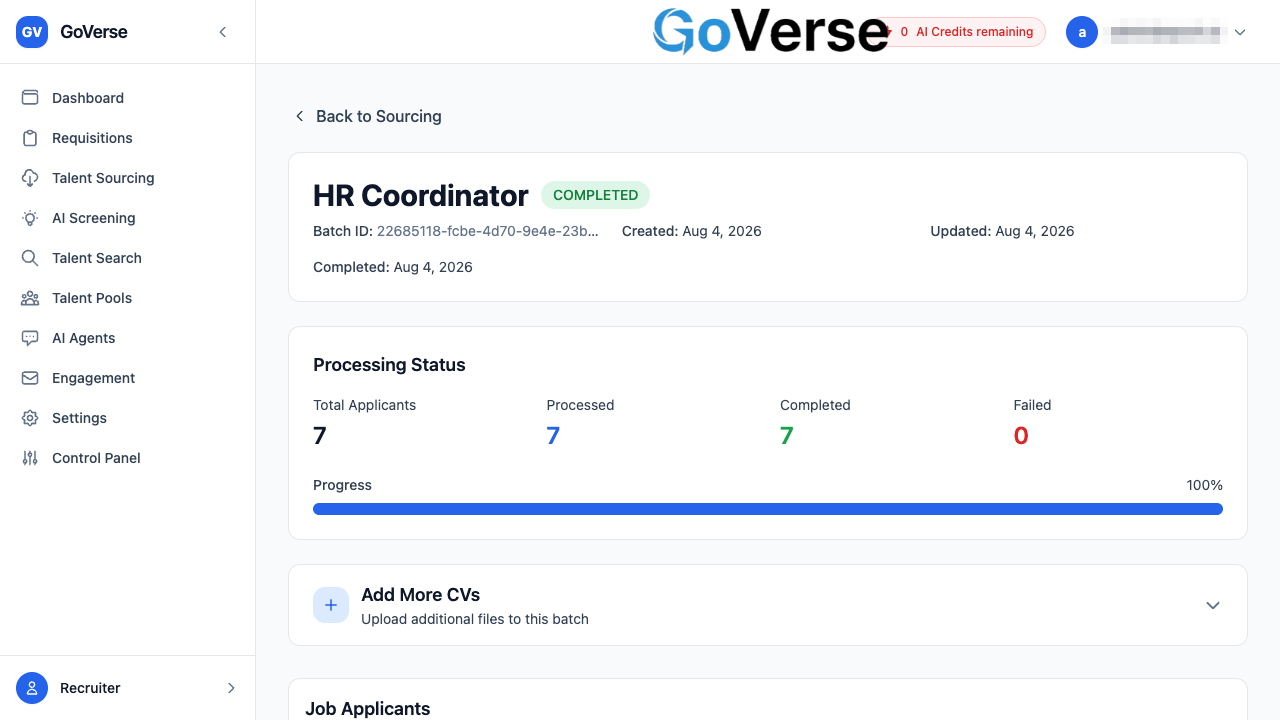Click the Recruiter avatar icon
This screenshot has height=720, width=1280.
point(32,688)
